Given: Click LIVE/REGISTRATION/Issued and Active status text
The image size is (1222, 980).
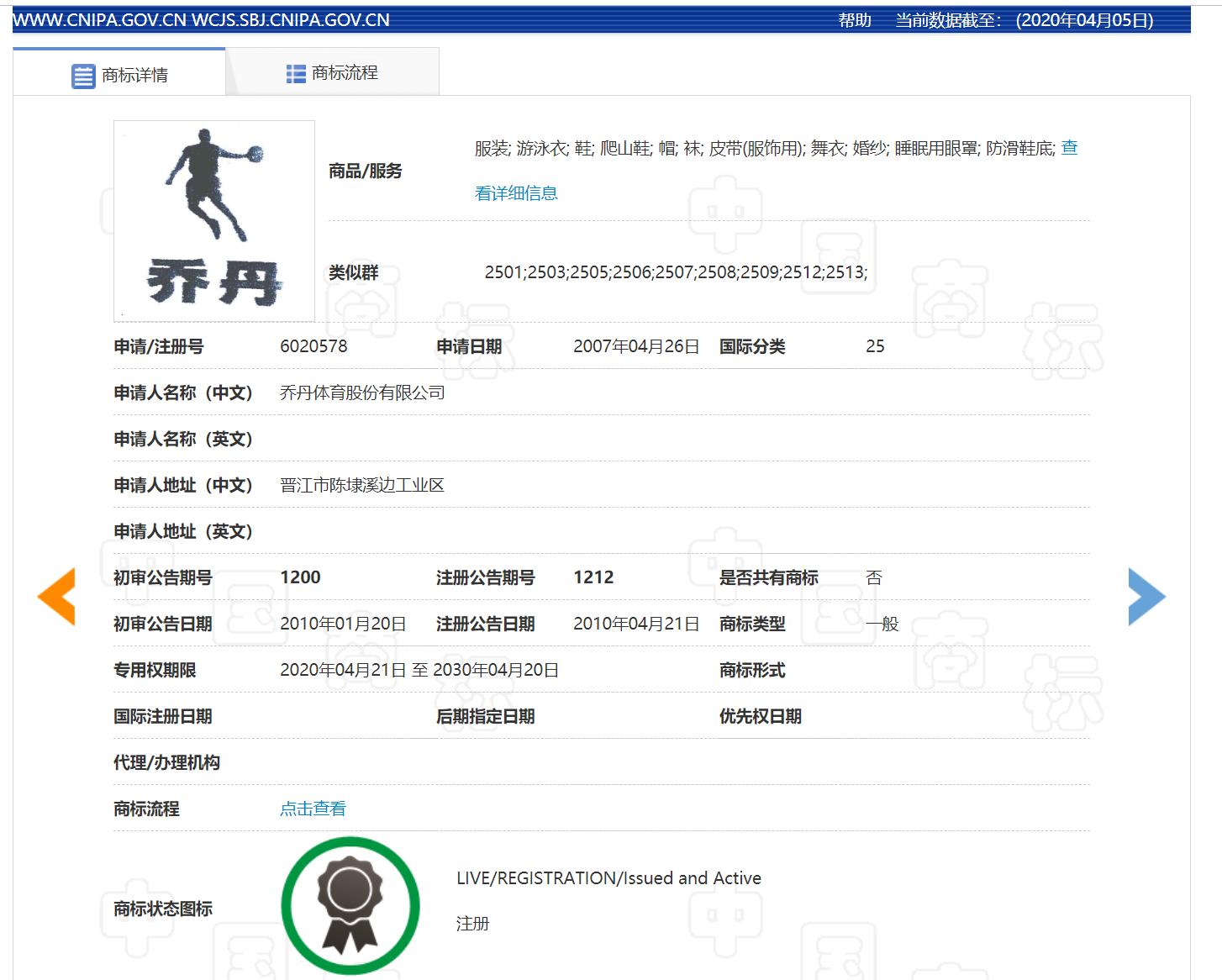Looking at the screenshot, I should coord(608,877).
